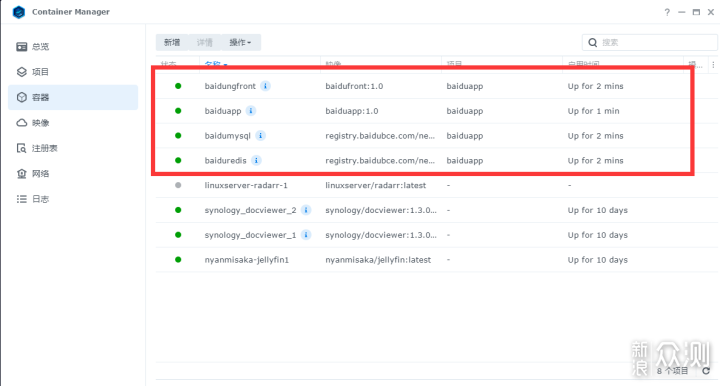This screenshot has width=720, height=386.
Task: Click info icon next to baiduredis
Action: (256, 160)
